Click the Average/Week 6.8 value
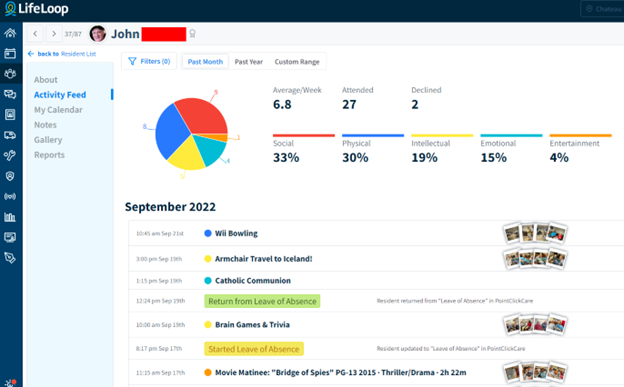Image resolution: width=624 pixels, height=387 pixels. pyautogui.click(x=282, y=105)
